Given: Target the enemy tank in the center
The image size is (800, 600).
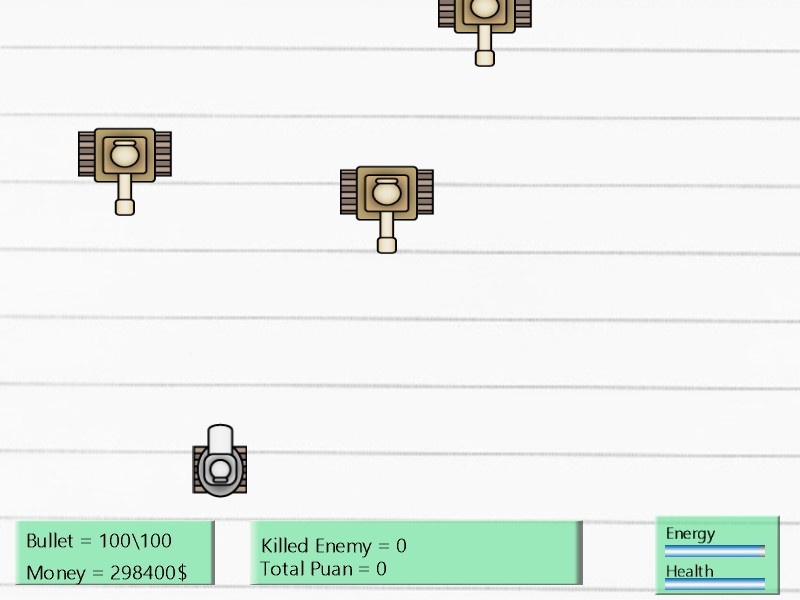Looking at the screenshot, I should [386, 193].
